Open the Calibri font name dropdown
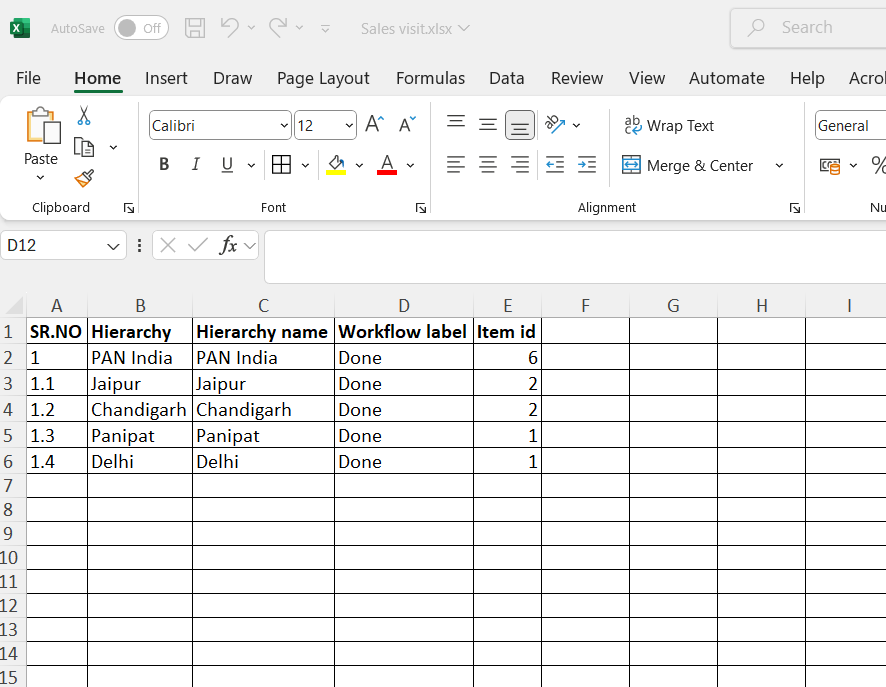 point(285,126)
